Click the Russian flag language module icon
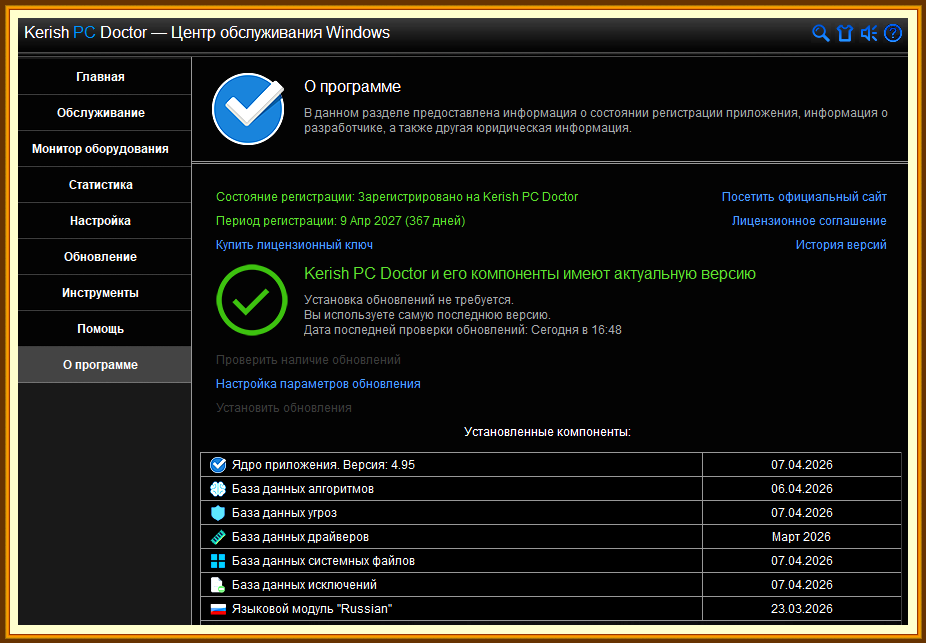The height and width of the screenshot is (643, 926). [218, 609]
